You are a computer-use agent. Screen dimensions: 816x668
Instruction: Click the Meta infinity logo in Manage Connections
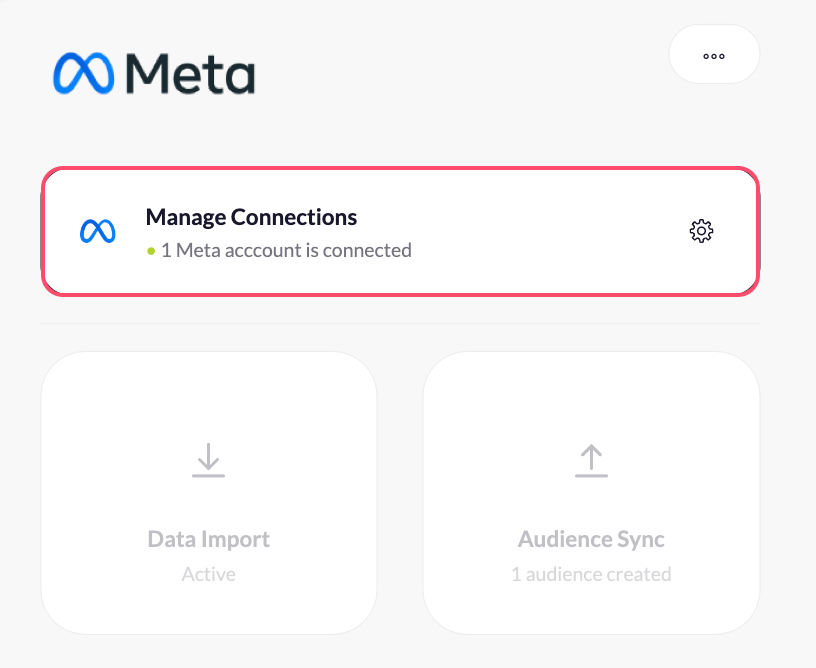(x=97, y=231)
